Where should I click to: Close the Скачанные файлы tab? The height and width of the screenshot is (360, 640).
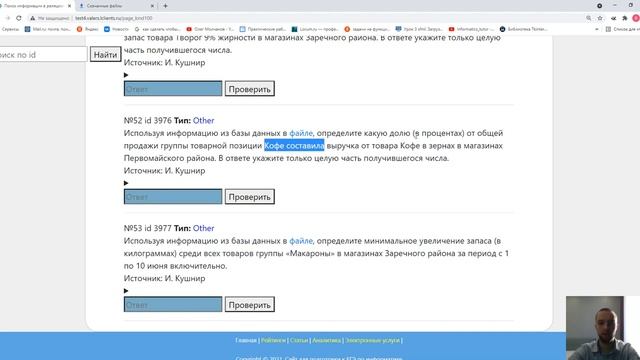152,6
